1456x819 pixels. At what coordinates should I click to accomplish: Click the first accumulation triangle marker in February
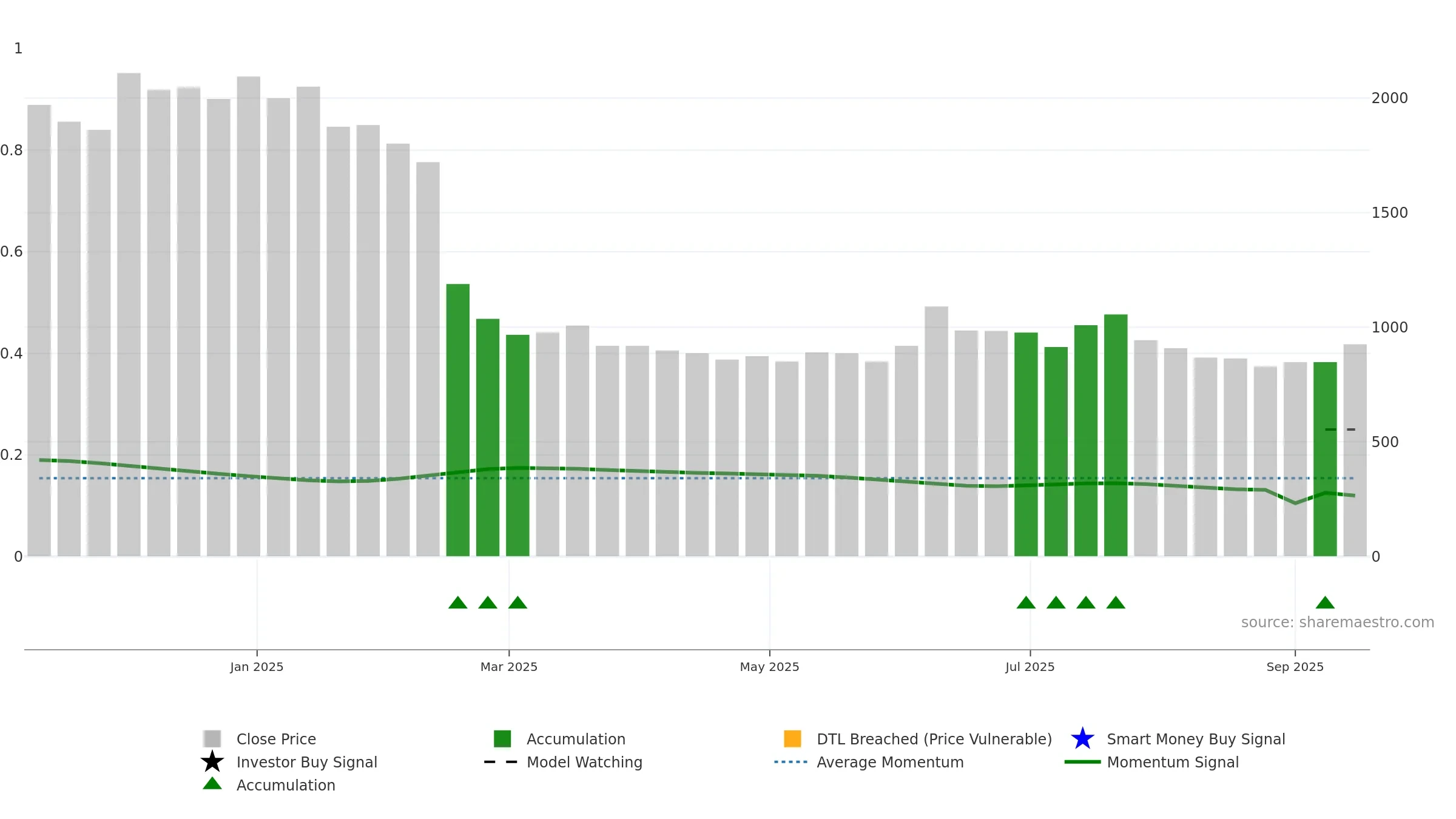click(x=458, y=602)
